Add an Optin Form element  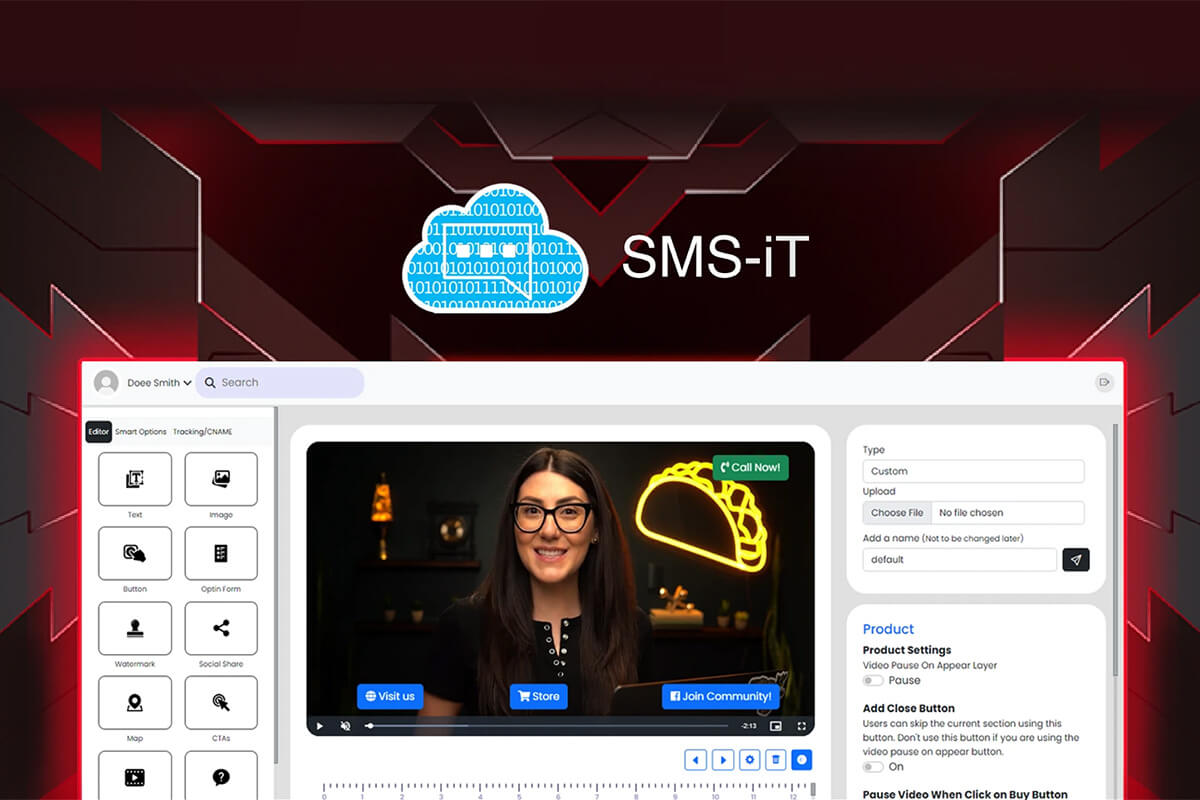pos(221,553)
